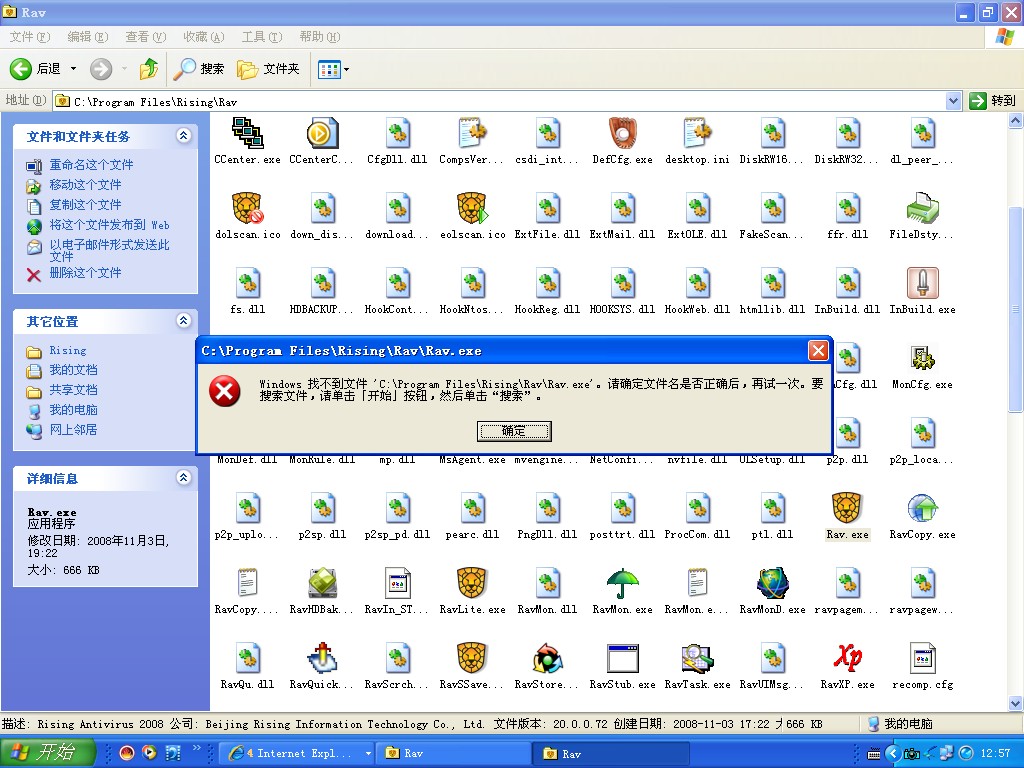The height and width of the screenshot is (768, 1024).
Task: Select the Rav.exe lion icon
Action: pos(847,508)
